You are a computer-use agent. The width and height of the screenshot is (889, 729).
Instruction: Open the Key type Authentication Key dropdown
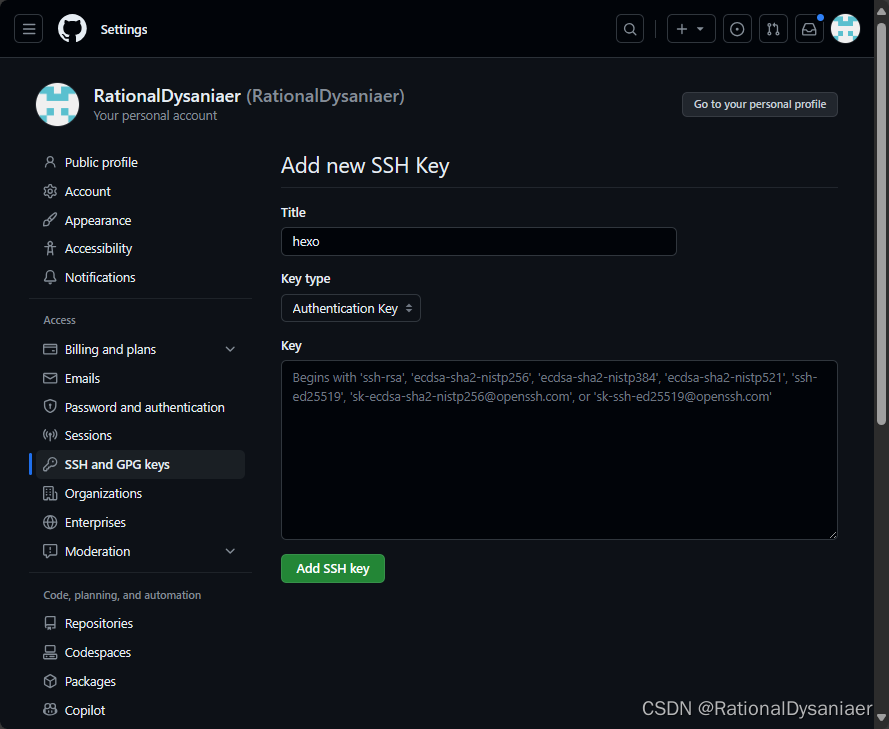coord(351,308)
